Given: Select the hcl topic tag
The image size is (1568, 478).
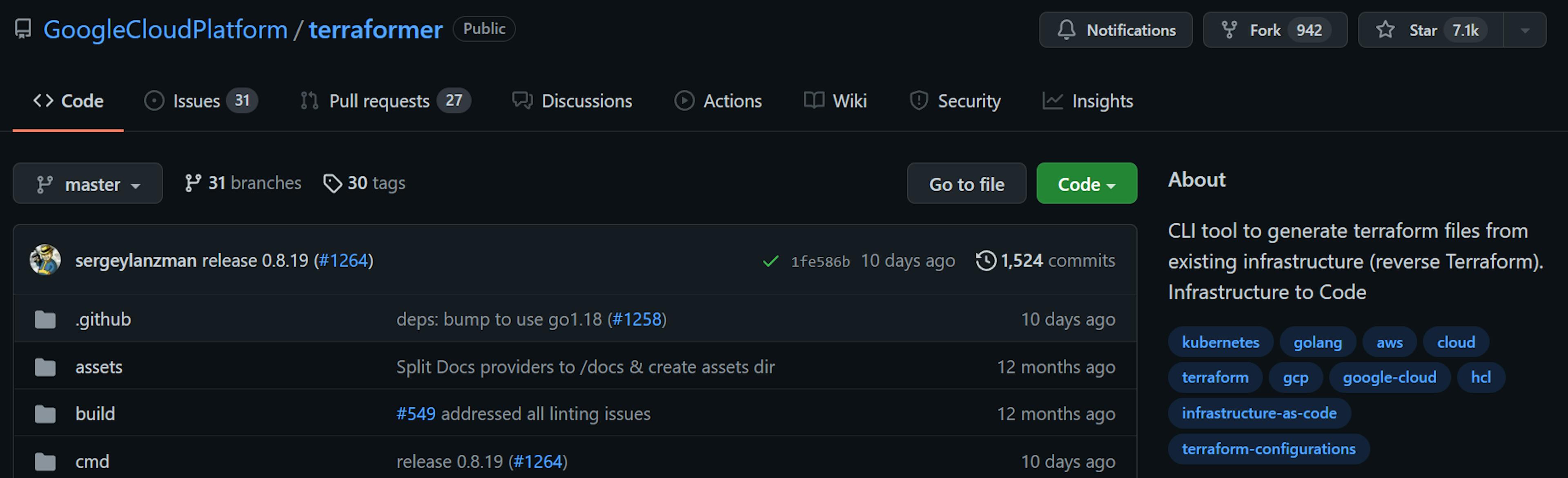Looking at the screenshot, I should tap(1481, 377).
